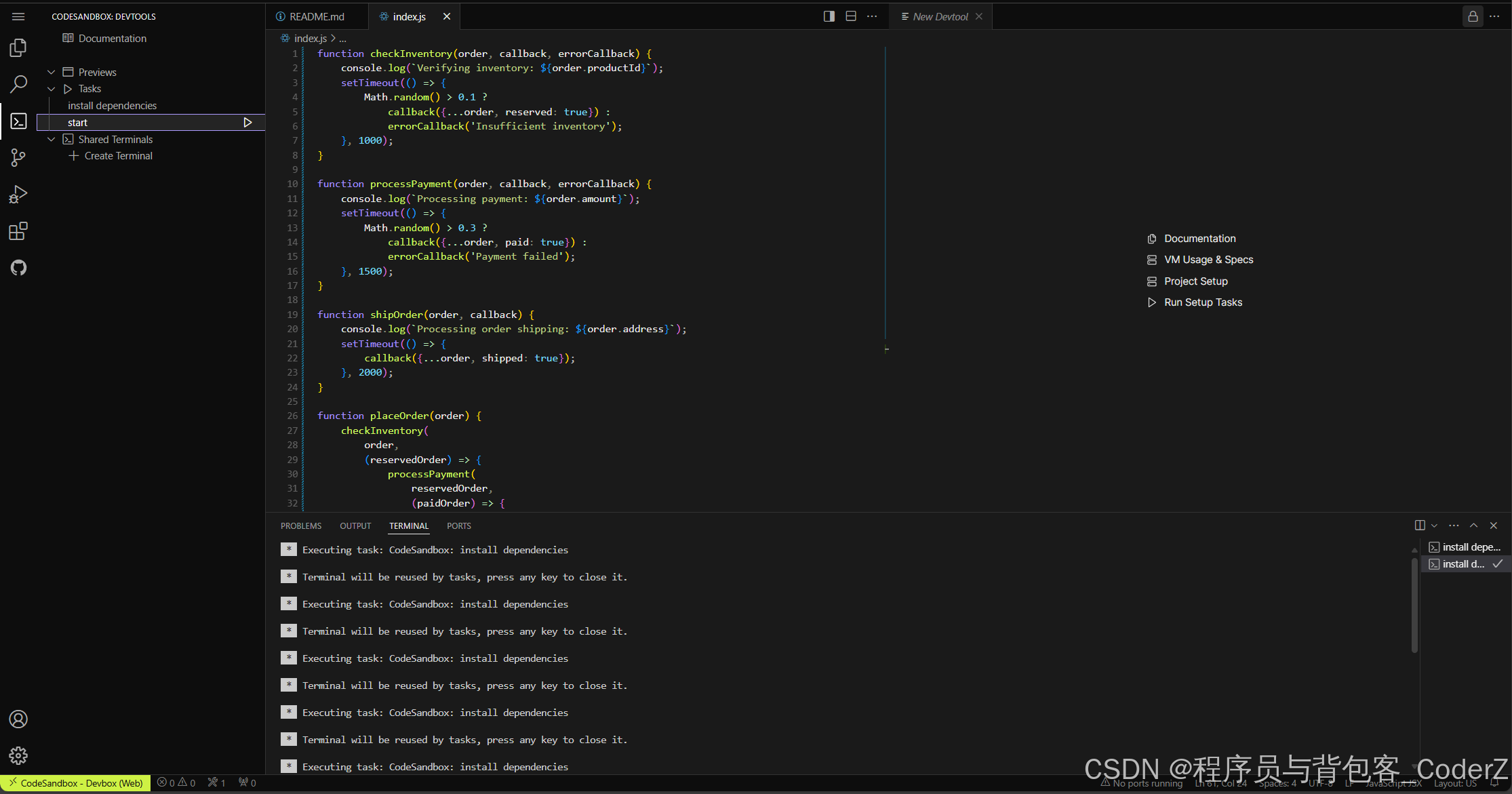
Task: Toggle the editor split-down layout icon
Action: [851, 16]
